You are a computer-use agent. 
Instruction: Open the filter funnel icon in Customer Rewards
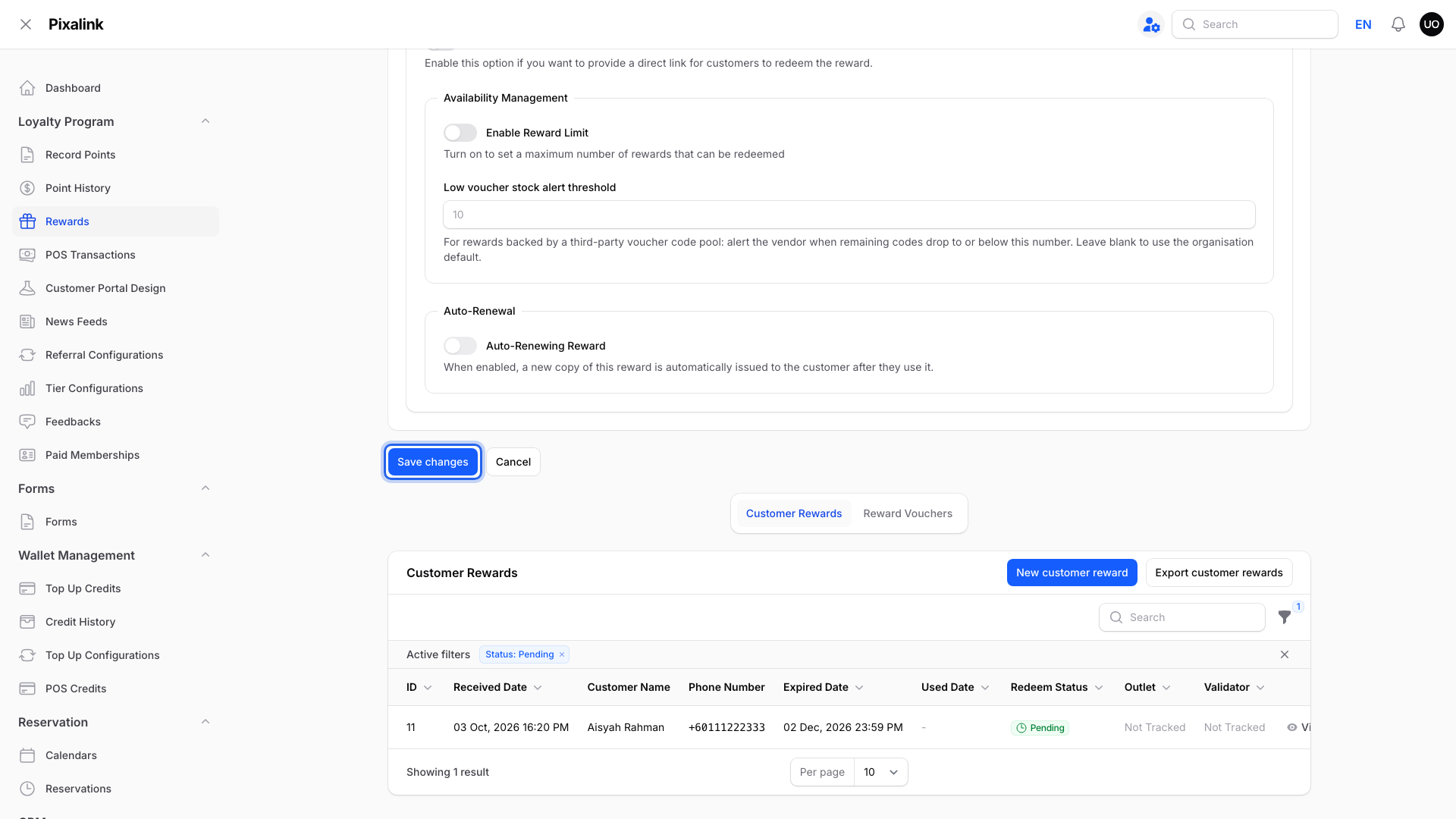click(1285, 617)
